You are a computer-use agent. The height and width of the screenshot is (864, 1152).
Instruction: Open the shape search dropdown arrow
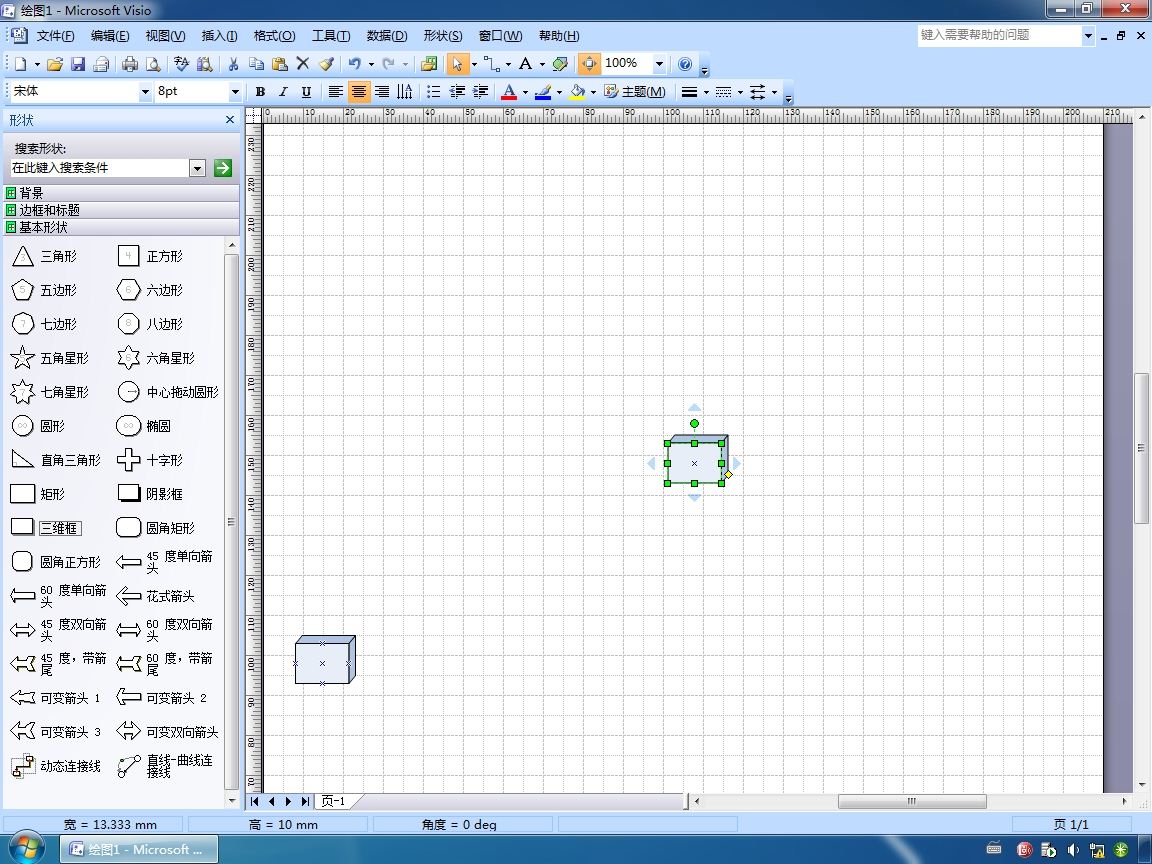197,168
